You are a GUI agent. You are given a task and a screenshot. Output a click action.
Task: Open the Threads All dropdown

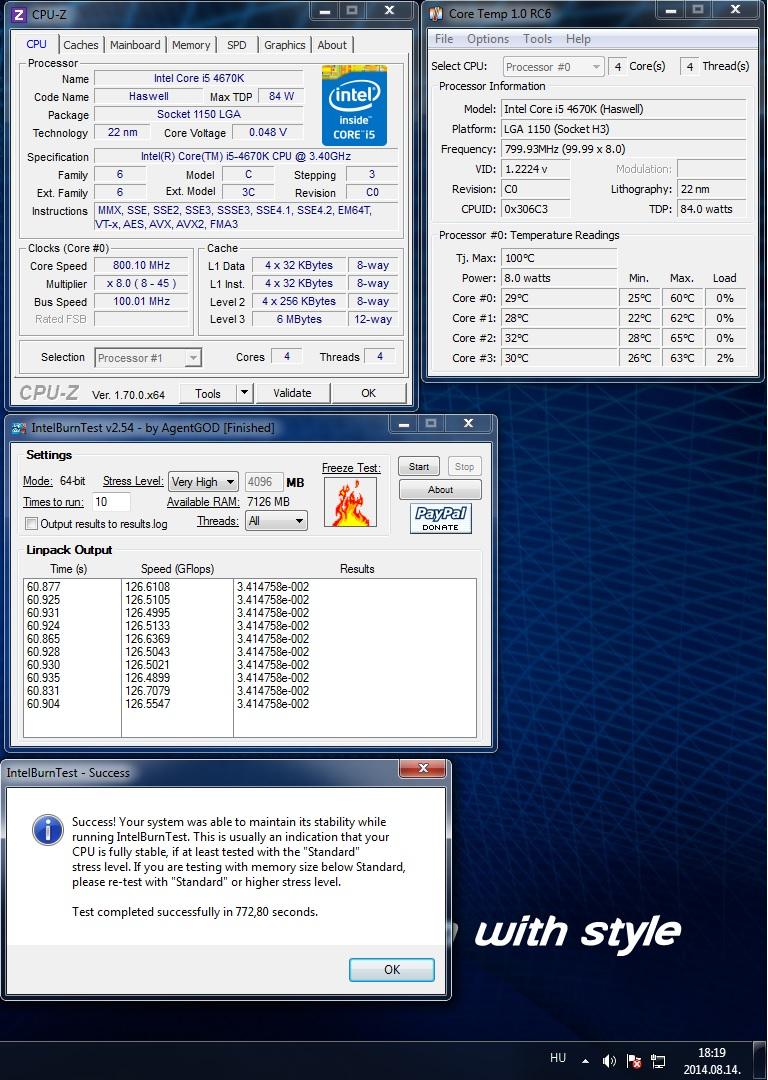pos(276,521)
